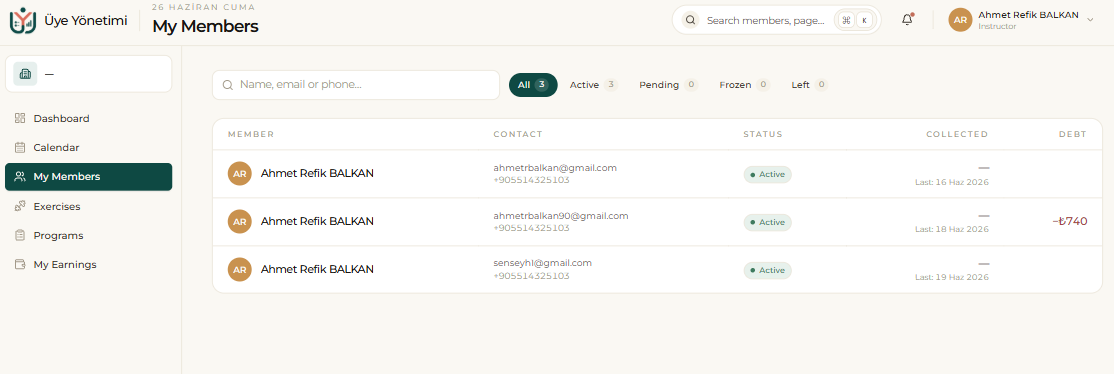This screenshot has height=374, width=1114.
Task: Click the Exercises icon in sidebar
Action: point(20,206)
